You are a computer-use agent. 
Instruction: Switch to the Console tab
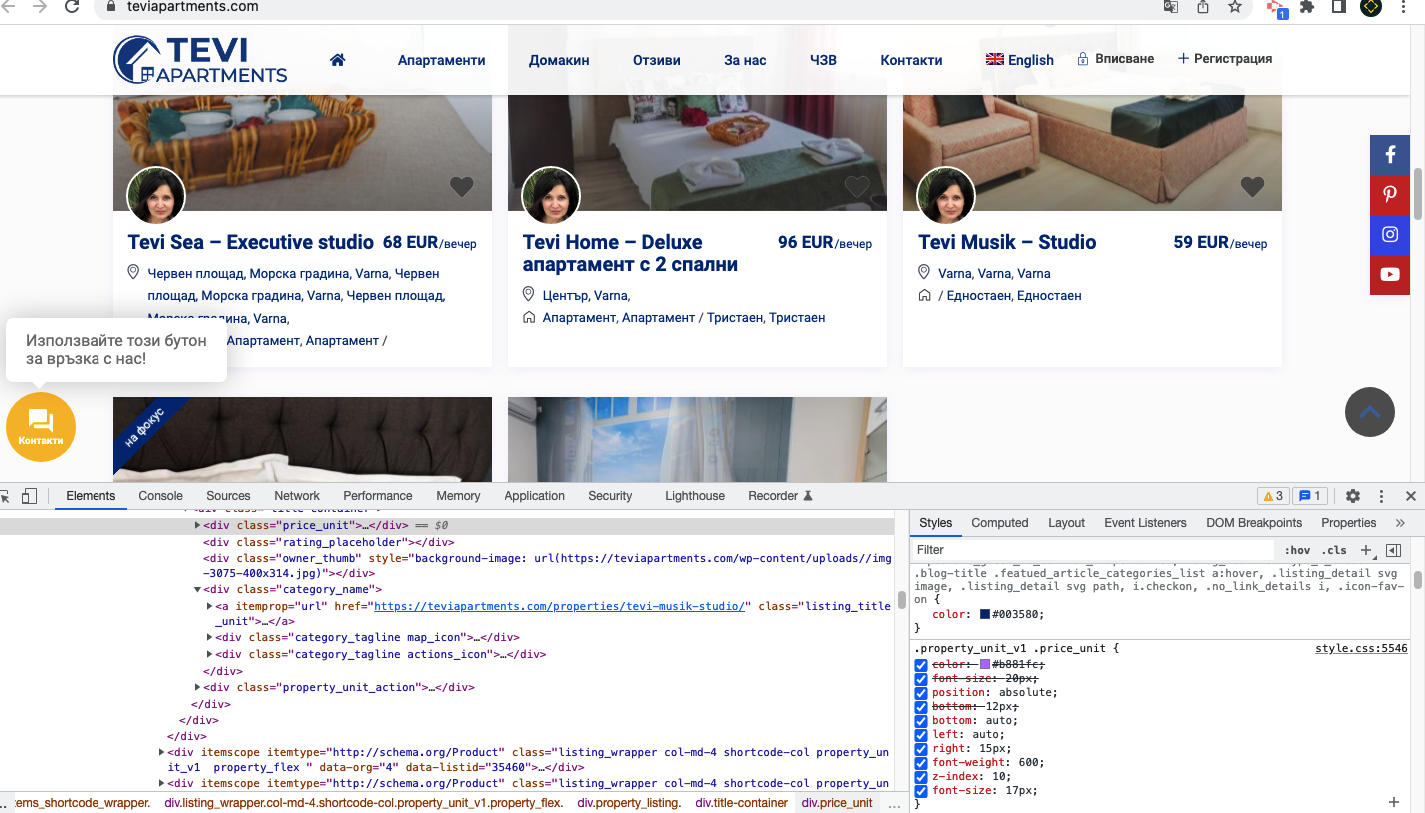[160, 496]
